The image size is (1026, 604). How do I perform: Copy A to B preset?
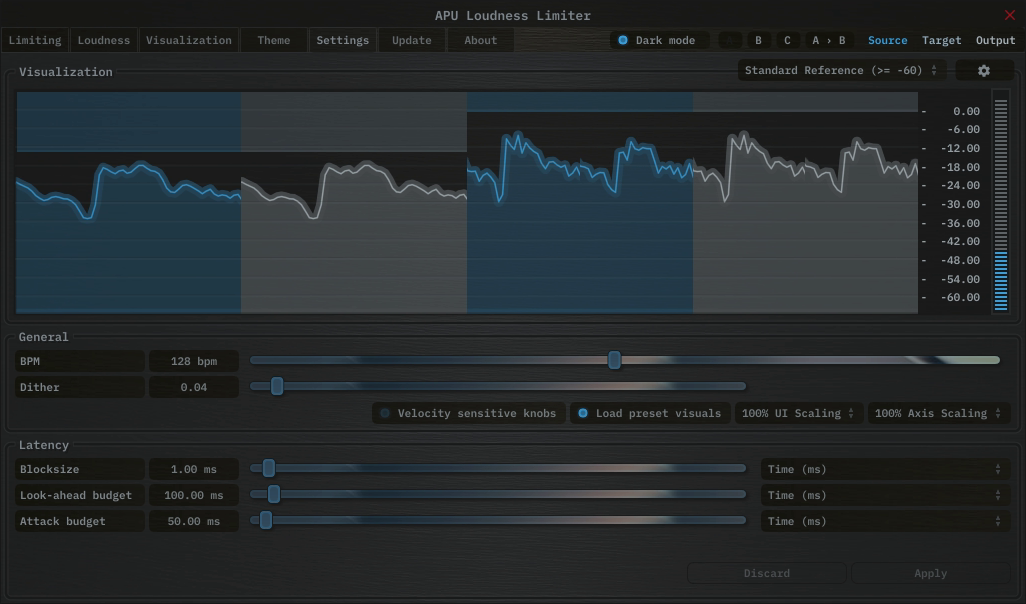pos(828,41)
